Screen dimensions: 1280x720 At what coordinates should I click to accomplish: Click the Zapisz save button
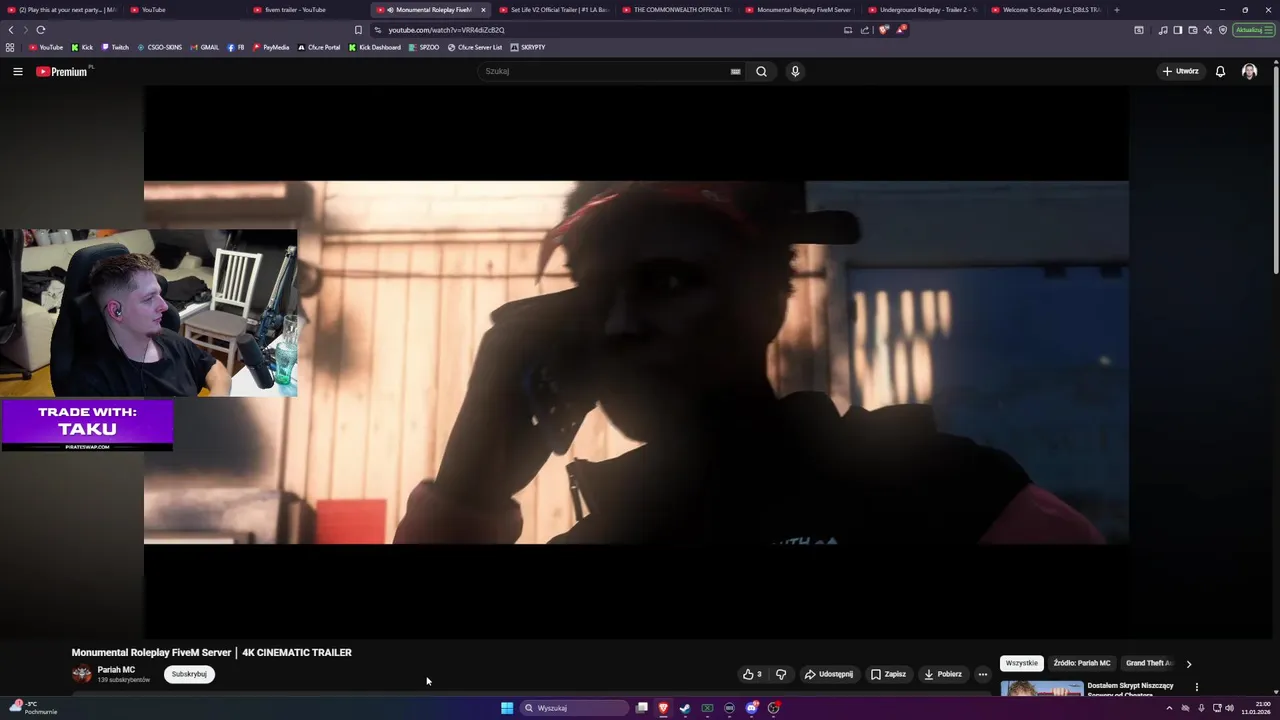pyautogui.click(x=888, y=674)
